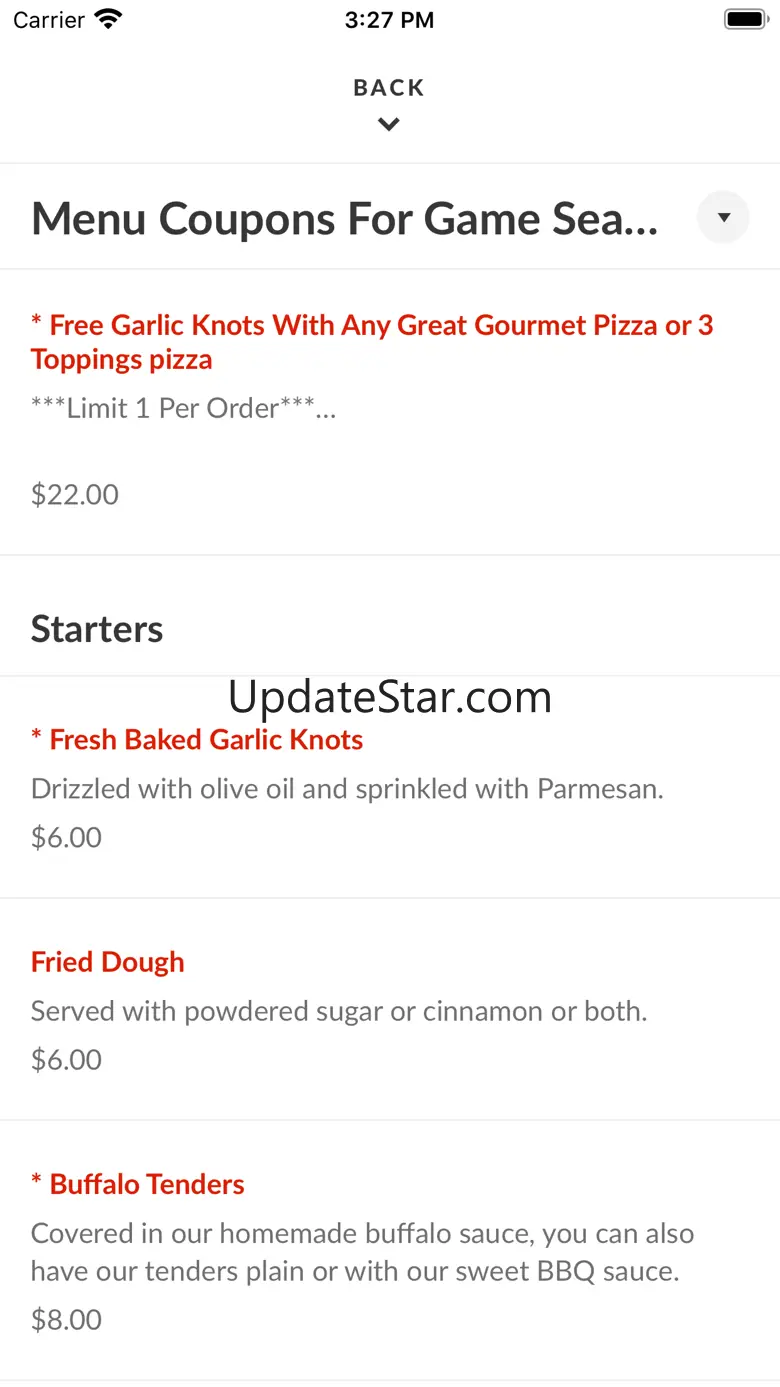Tap the Starters section header
This screenshot has width=780, height=1387.
97,629
